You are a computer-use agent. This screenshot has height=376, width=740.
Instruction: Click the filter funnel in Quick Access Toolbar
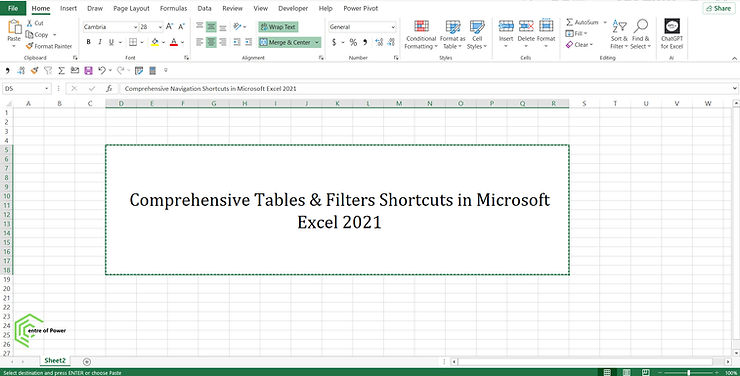coord(48,70)
